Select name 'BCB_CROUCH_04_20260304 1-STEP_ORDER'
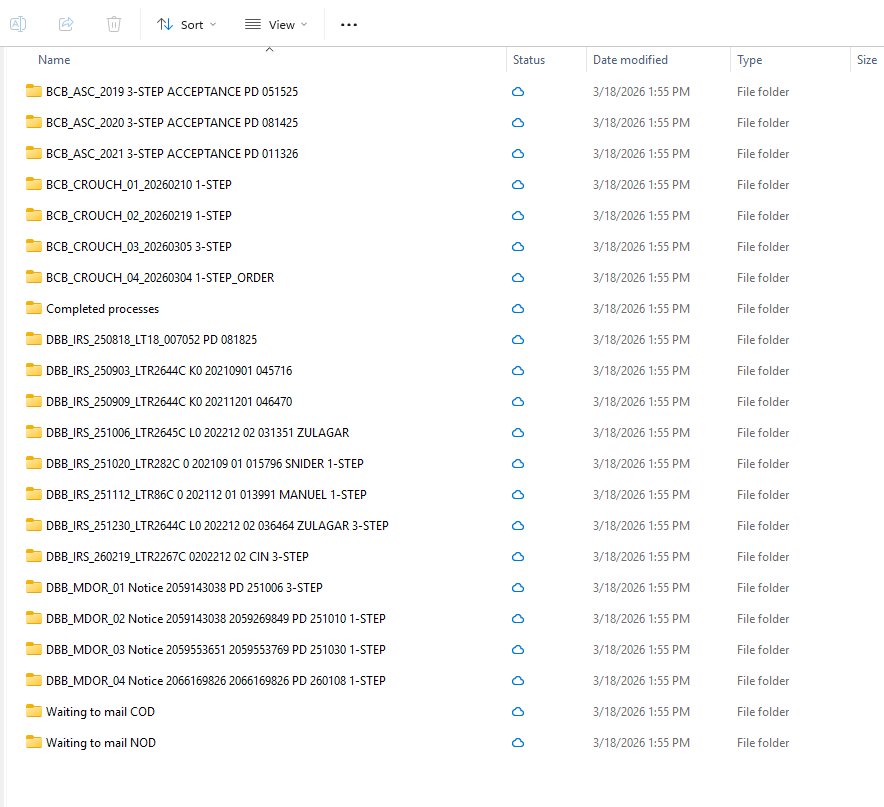 click(160, 277)
